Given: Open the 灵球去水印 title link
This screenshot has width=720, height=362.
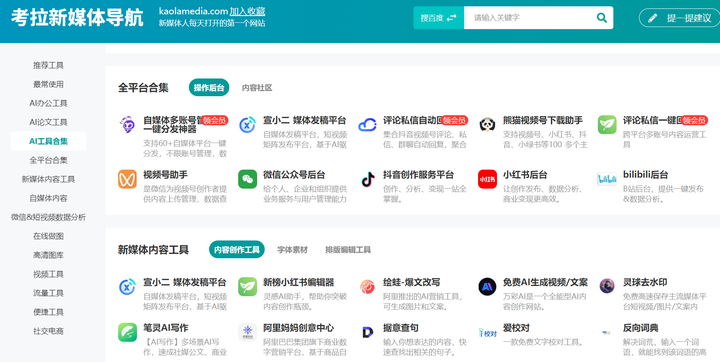Looking at the screenshot, I should click(x=645, y=282).
